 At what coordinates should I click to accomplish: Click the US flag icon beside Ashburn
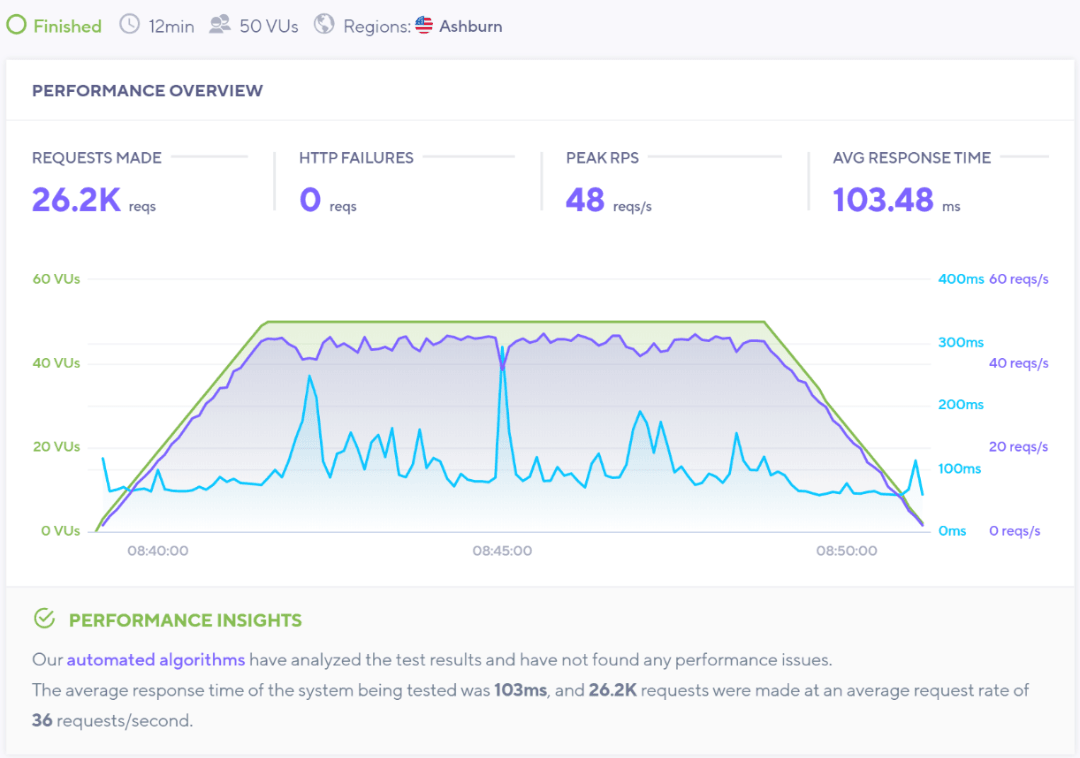click(424, 26)
